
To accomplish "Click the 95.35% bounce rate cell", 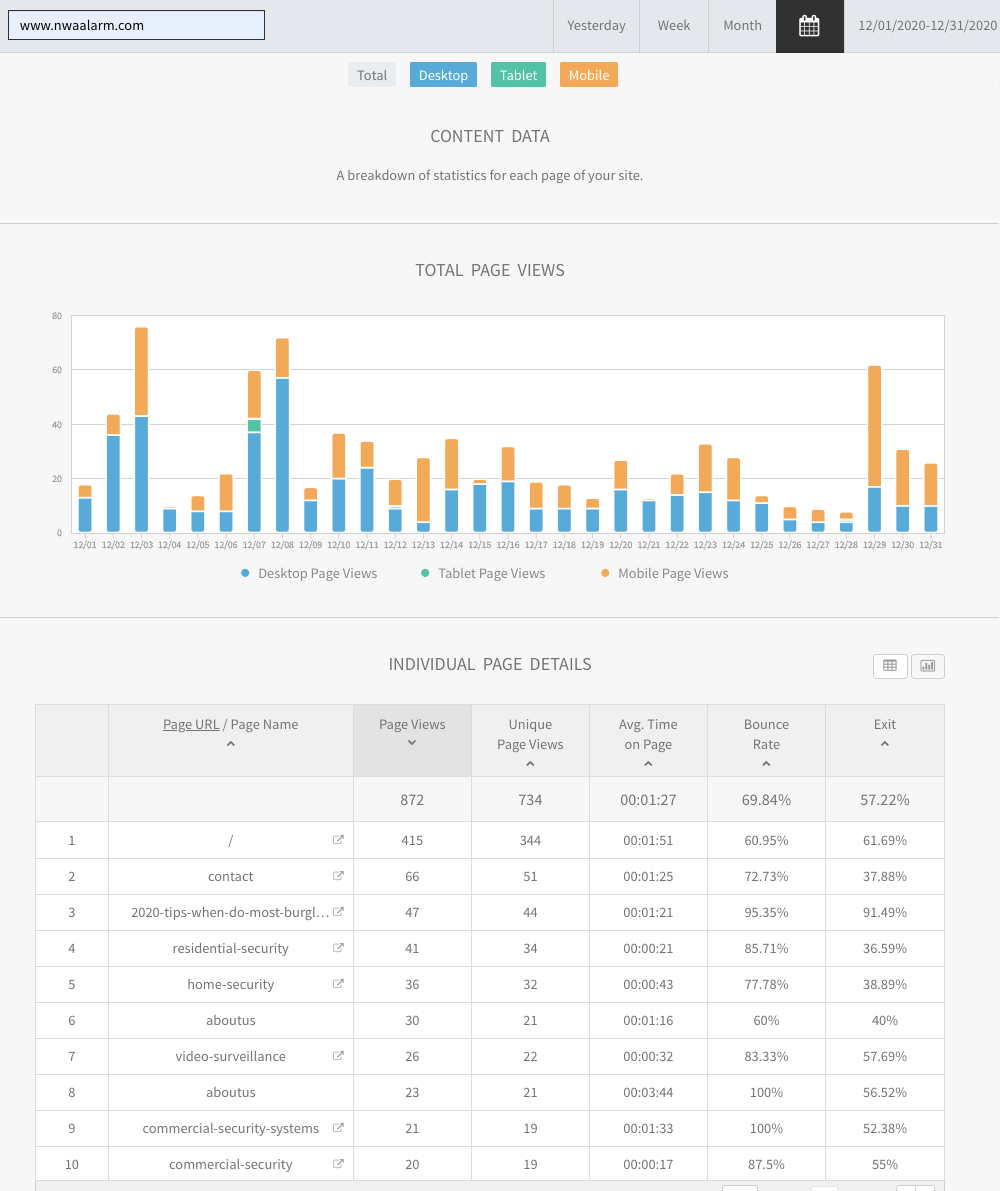I will tap(766, 912).
